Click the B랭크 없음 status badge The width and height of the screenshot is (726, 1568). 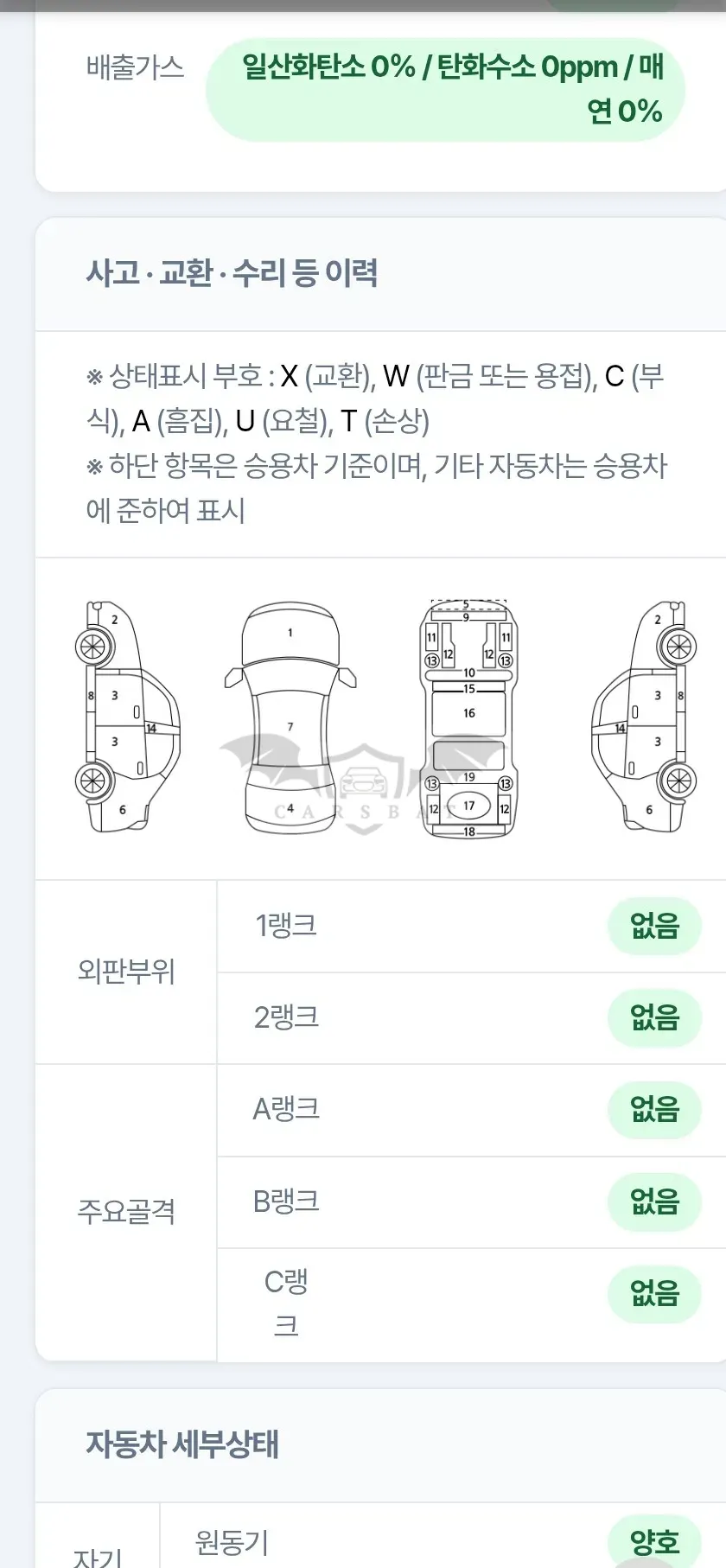click(654, 1201)
